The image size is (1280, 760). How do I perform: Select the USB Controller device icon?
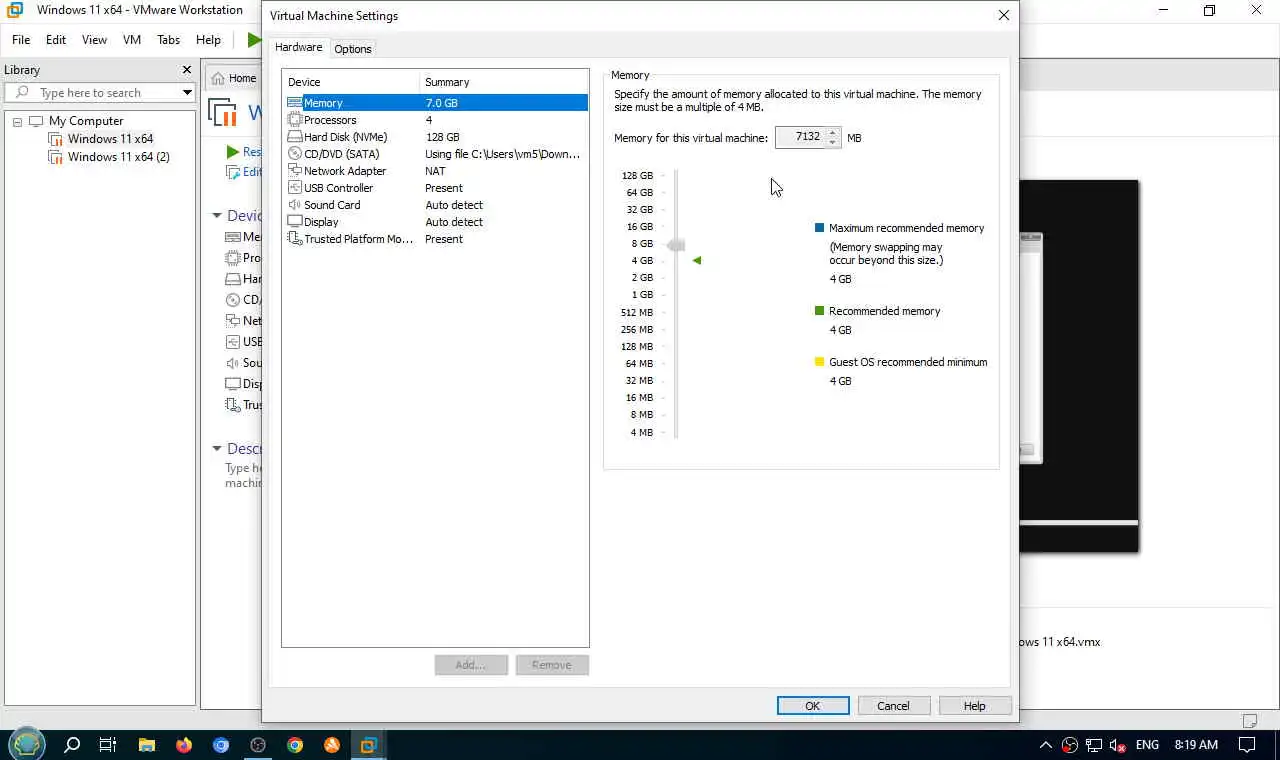pos(295,188)
